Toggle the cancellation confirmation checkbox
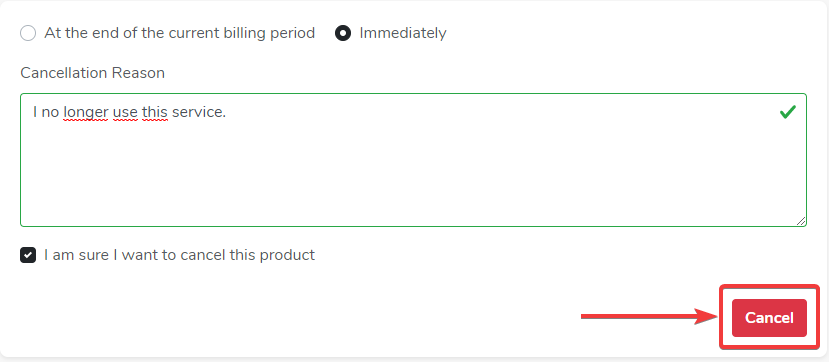Viewport: 829px width, 362px height. coord(28,255)
